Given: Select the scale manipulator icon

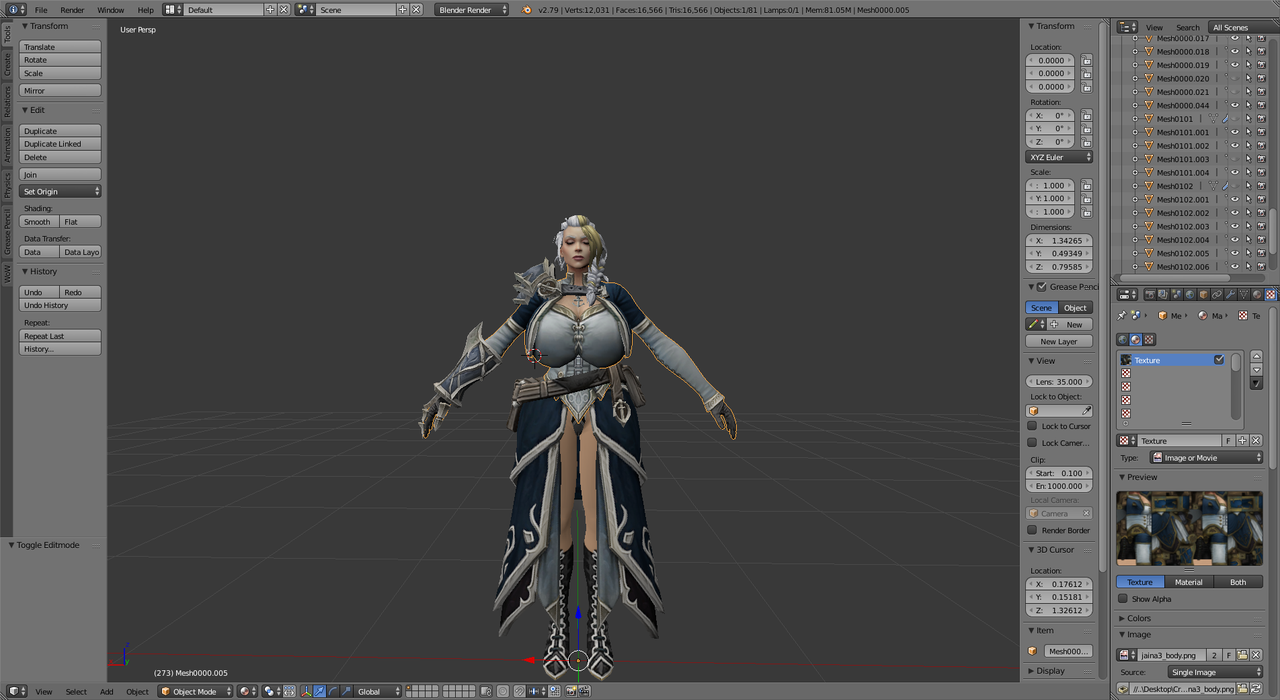Looking at the screenshot, I should [346, 691].
